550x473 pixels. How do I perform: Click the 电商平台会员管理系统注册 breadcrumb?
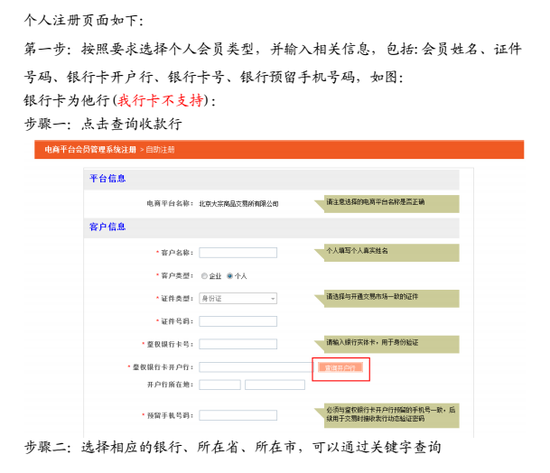pyautogui.click(x=90, y=149)
